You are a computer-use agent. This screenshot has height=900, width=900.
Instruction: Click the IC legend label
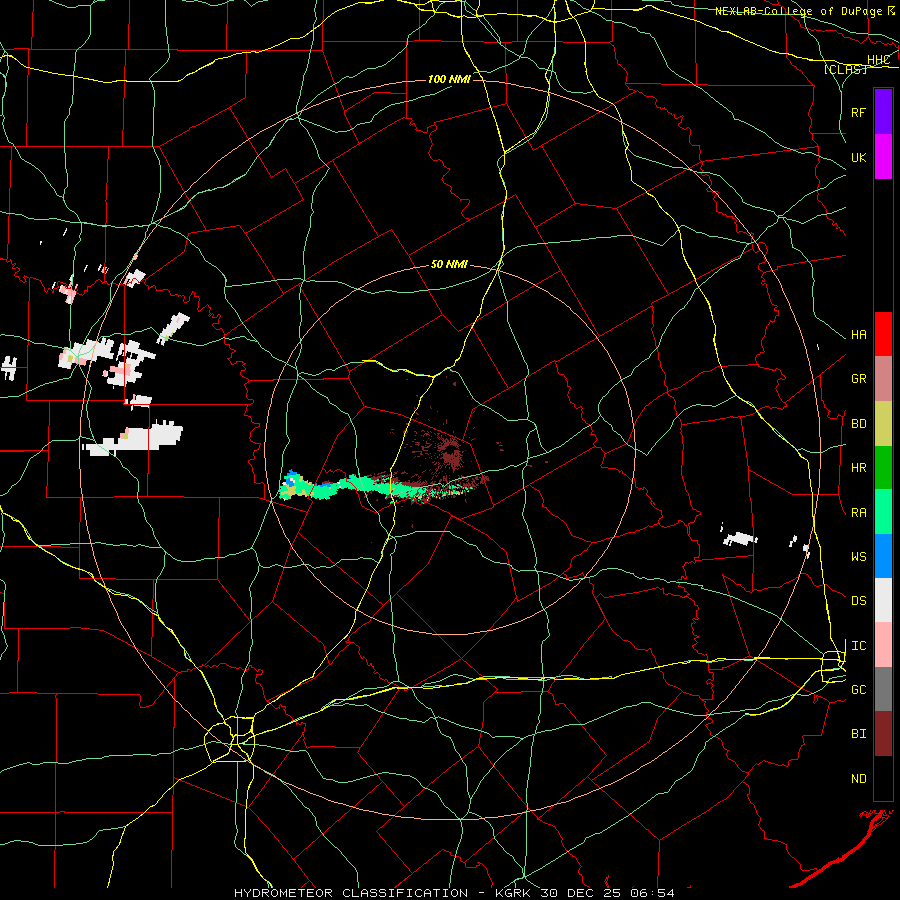click(858, 646)
